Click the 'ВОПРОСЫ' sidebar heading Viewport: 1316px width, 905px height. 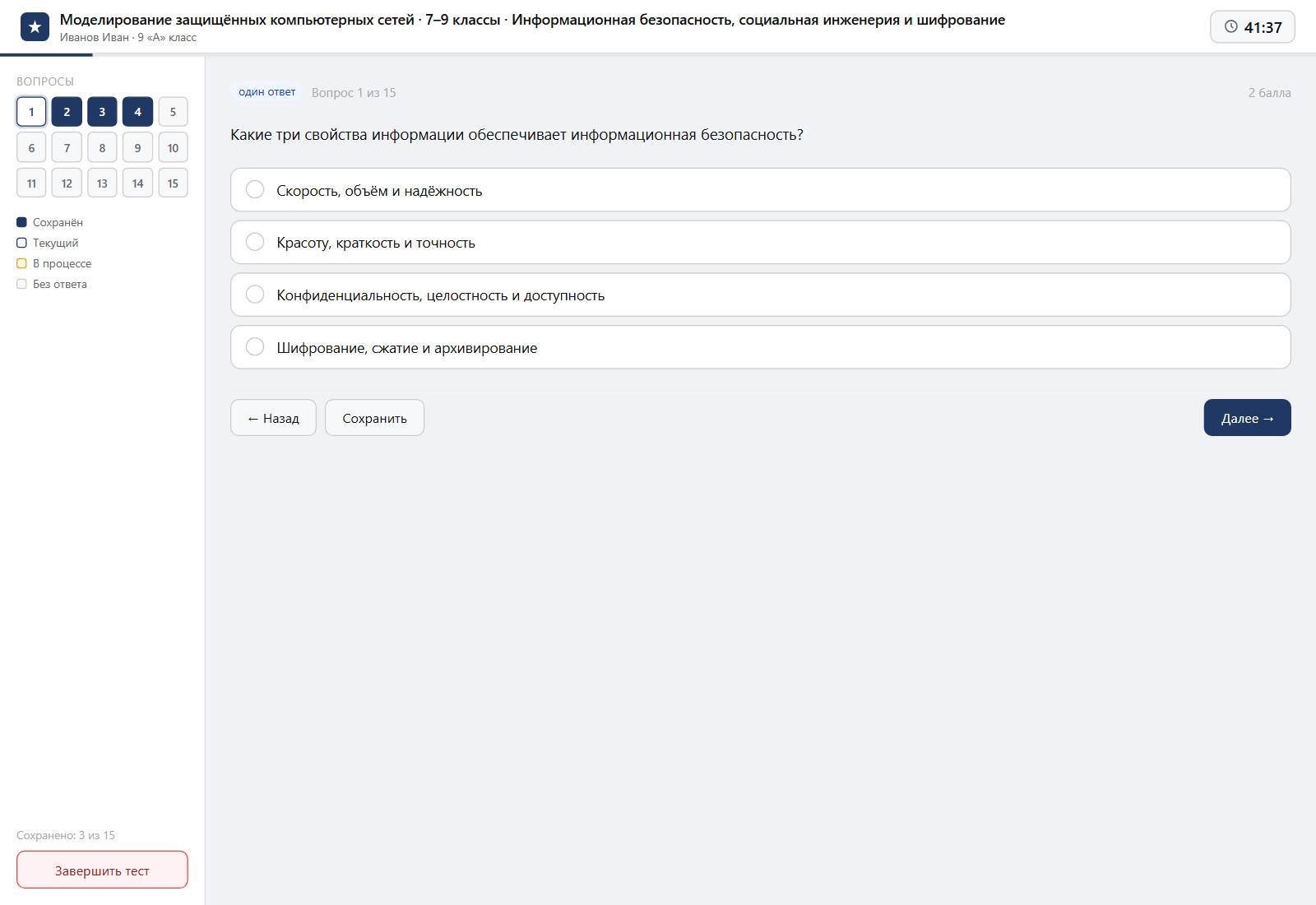click(x=45, y=81)
